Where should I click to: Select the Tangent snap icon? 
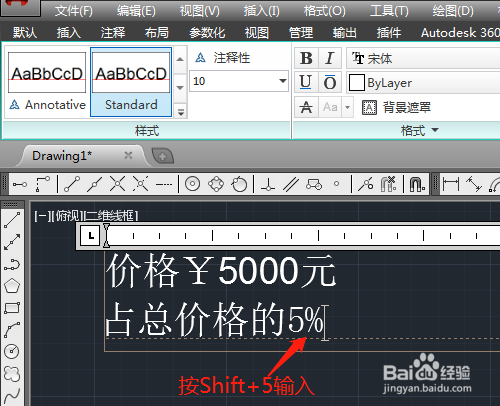coord(239,184)
